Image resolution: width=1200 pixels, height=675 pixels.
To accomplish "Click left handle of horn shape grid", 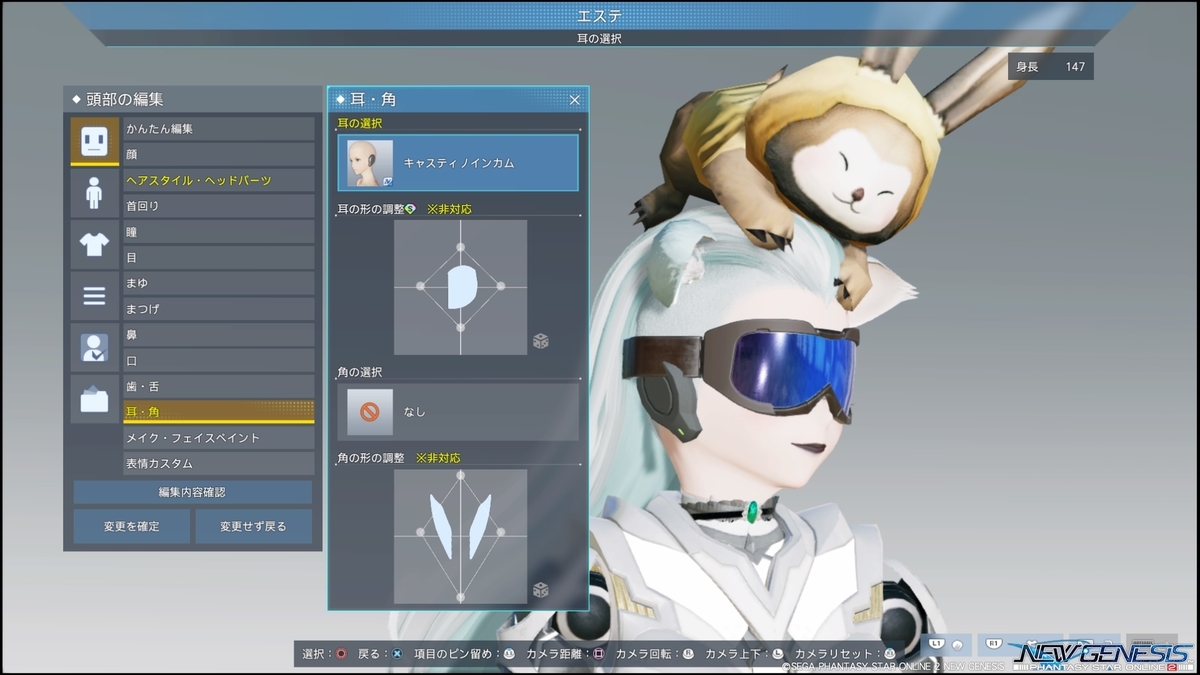I will pyautogui.click(x=420, y=532).
